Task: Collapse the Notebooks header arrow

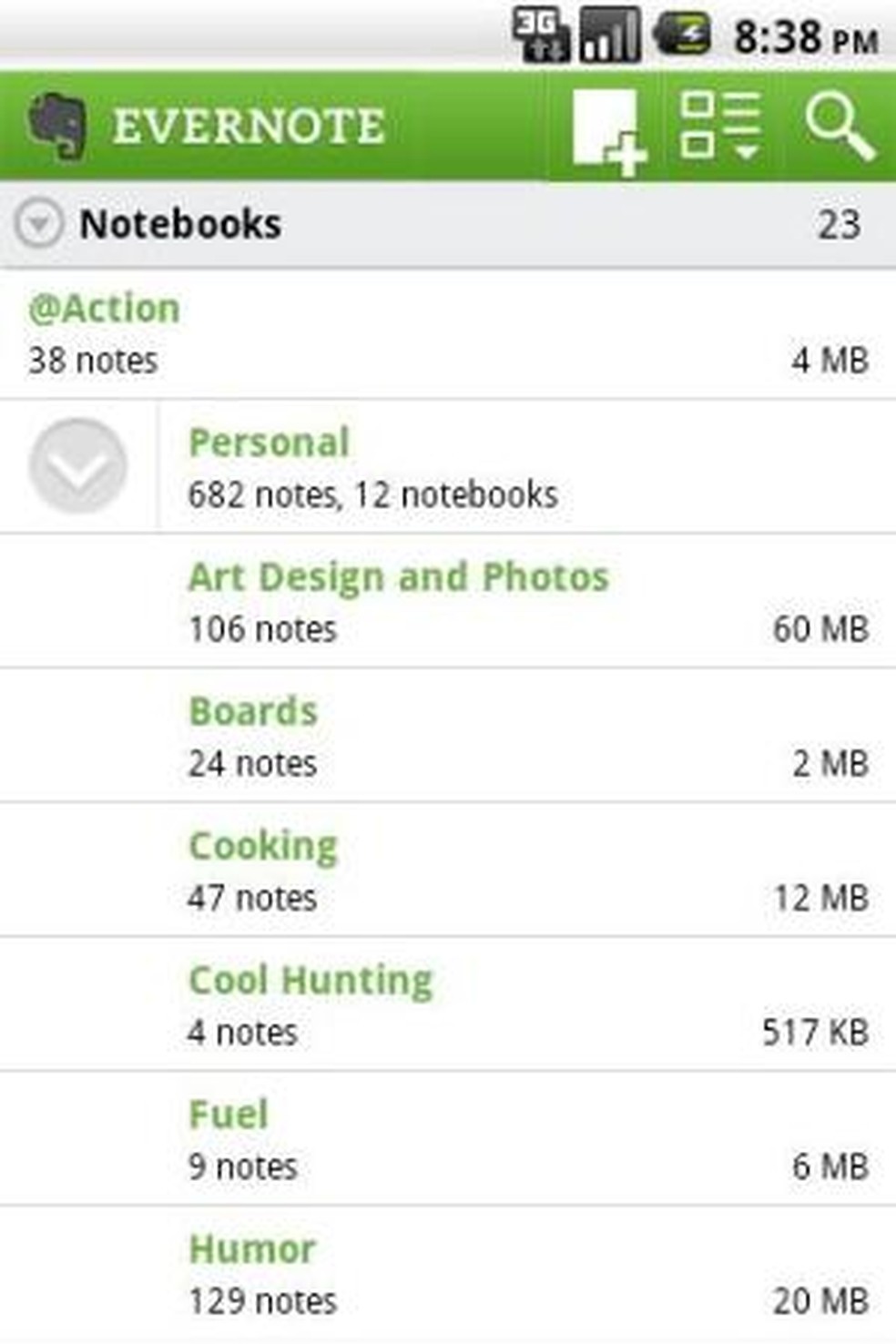Action: point(39,224)
